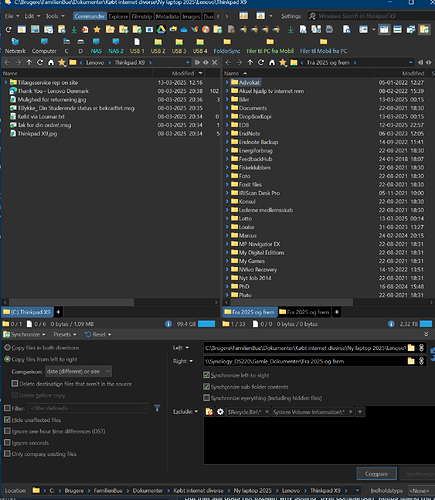
Task: Open the USB 3 drive shortcut
Action: (179, 46)
